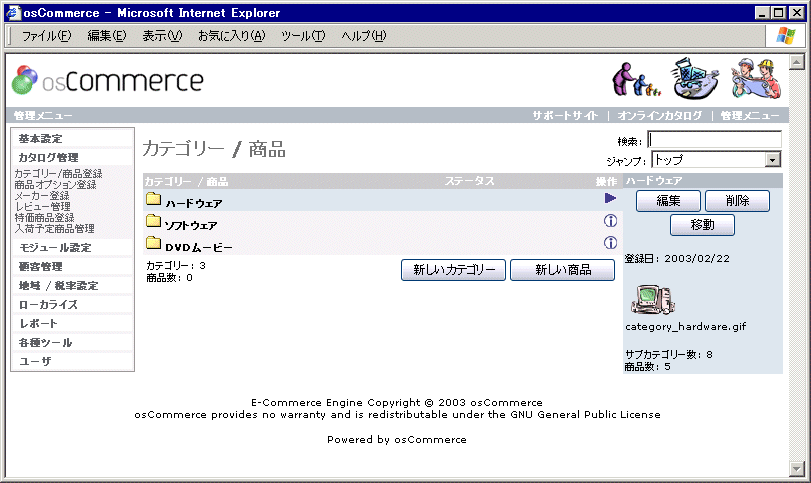Screen dimensions: 811x483
Task: Open the 商品オプション登録 sidebar link
Action: (55, 185)
